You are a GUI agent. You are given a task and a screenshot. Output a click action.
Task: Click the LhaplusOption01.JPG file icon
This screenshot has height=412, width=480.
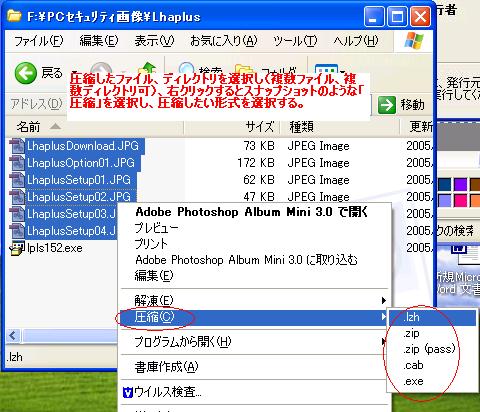(16, 163)
